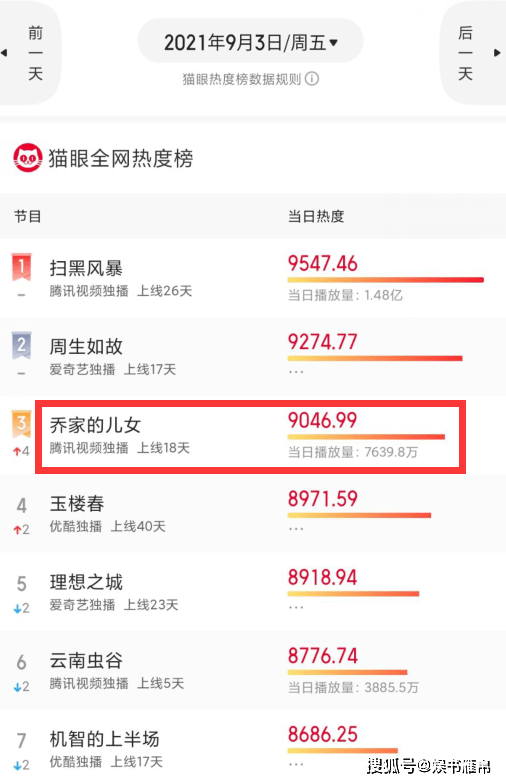Open the date dropdown for 2021年9月3日

tap(250, 42)
